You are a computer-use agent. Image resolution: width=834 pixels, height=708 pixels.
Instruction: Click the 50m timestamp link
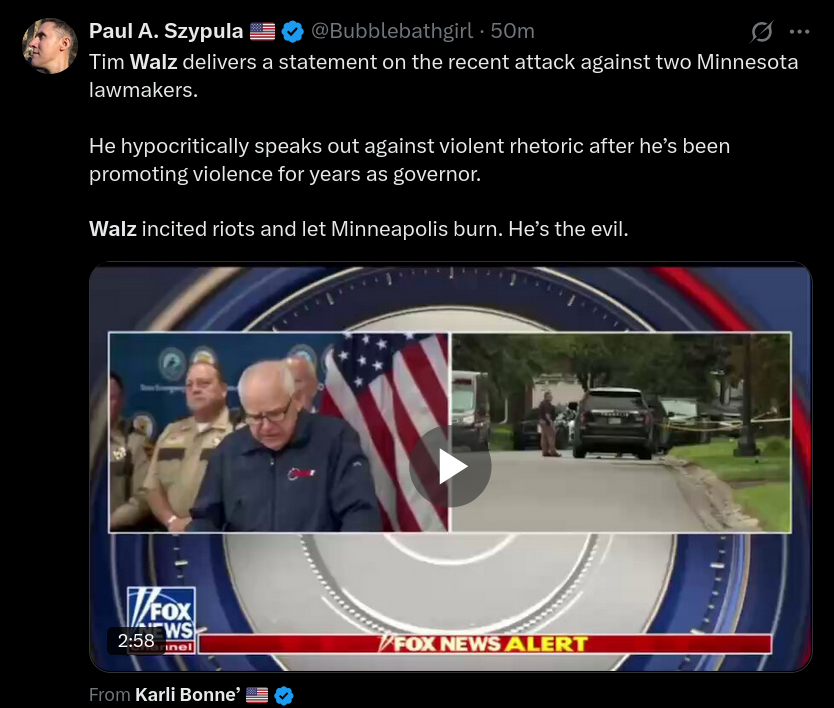coord(512,31)
